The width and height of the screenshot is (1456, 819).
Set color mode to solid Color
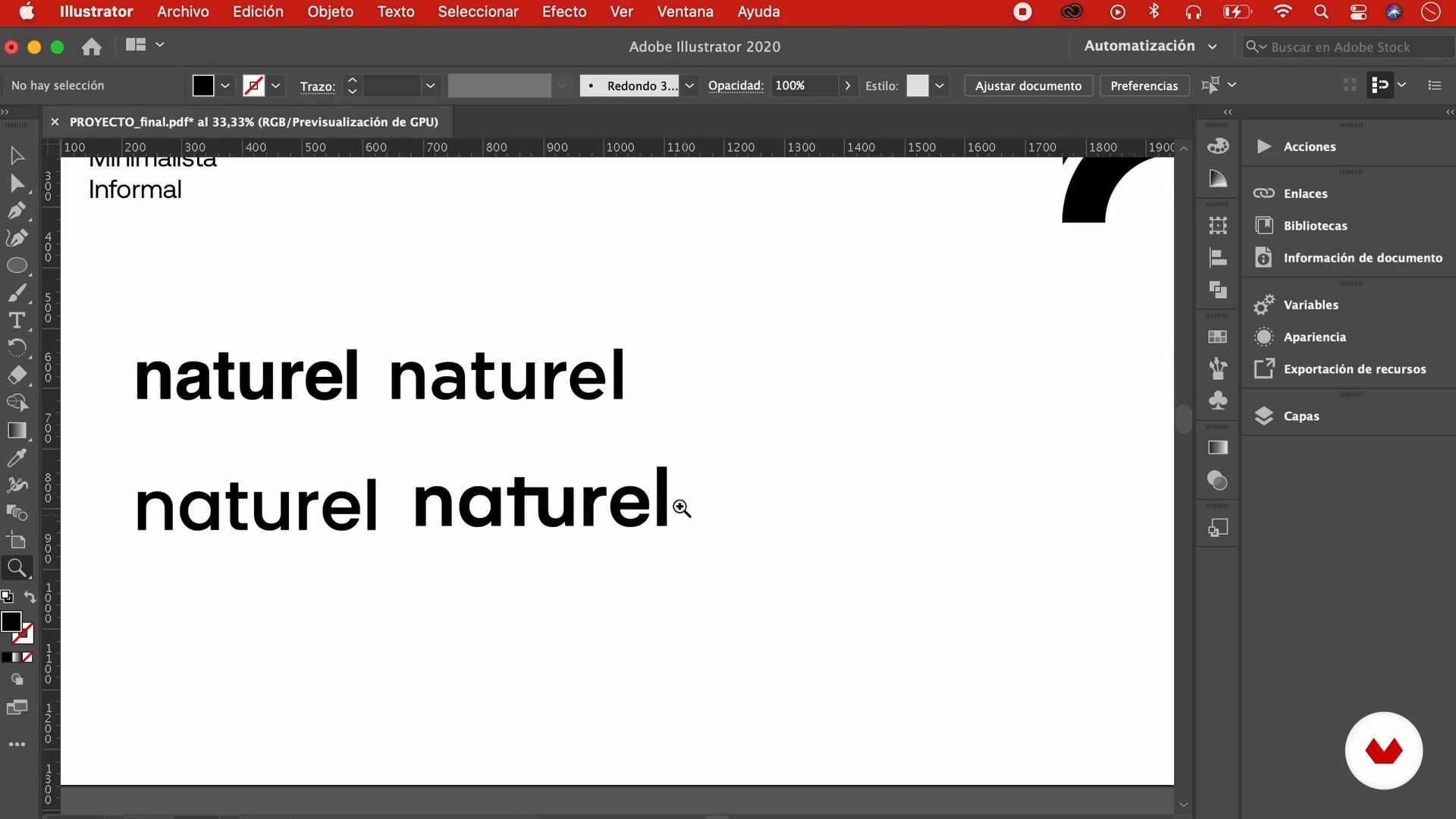6,657
